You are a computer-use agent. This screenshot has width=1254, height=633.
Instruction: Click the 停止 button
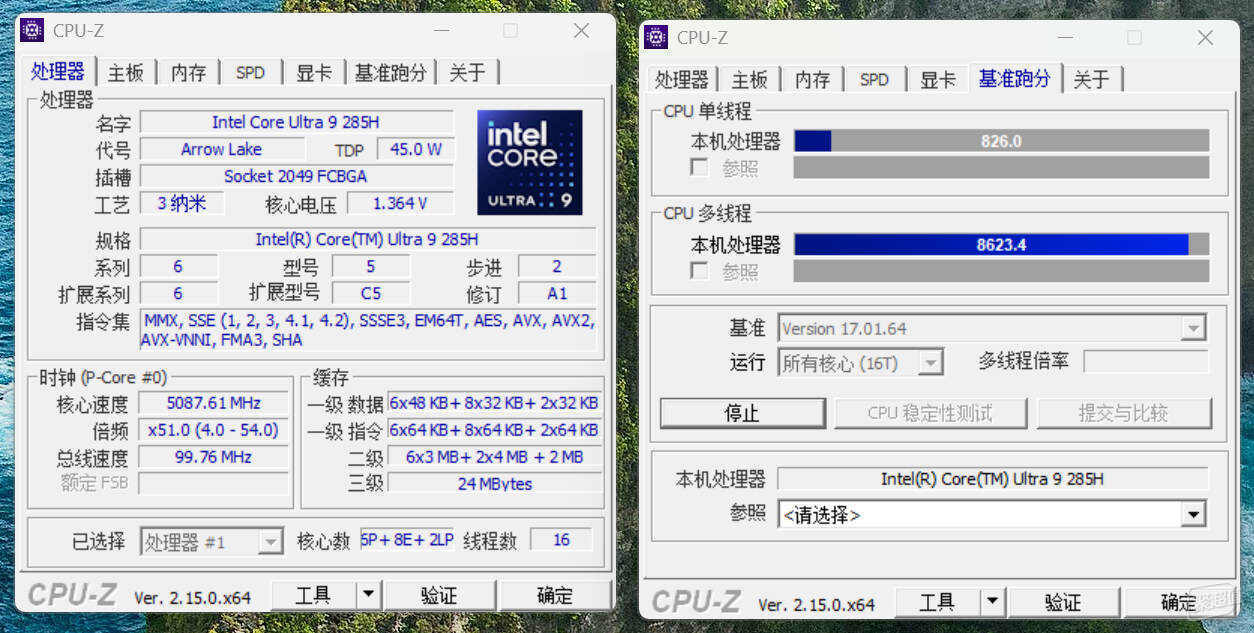[742, 413]
